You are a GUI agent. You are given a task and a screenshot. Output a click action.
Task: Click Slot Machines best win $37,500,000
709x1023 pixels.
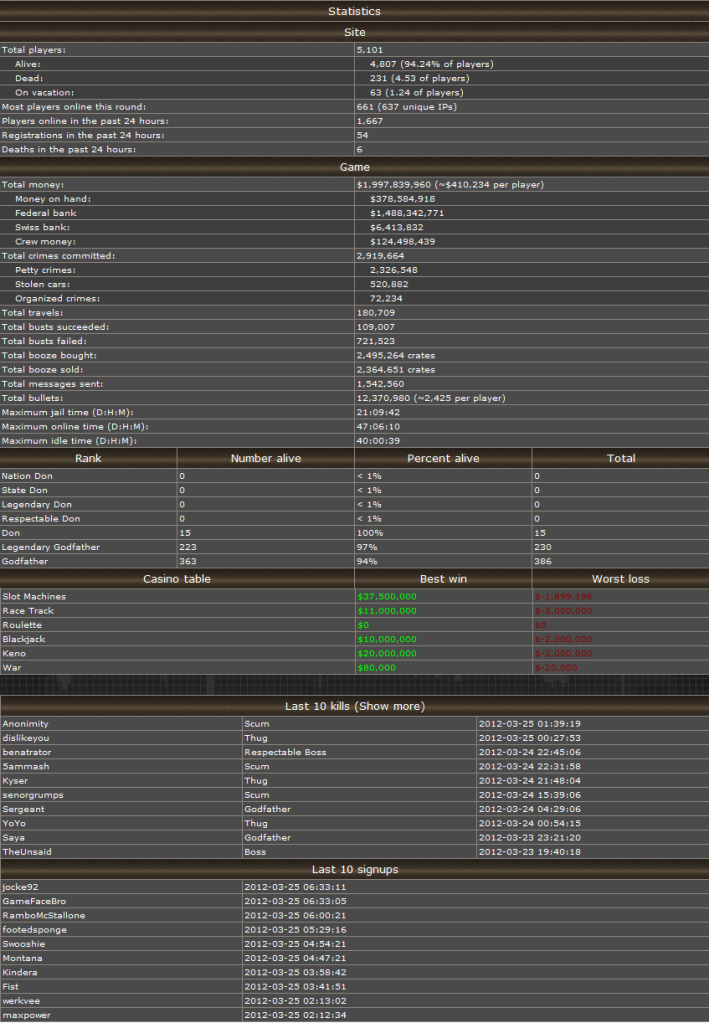pyautogui.click(x=387, y=596)
